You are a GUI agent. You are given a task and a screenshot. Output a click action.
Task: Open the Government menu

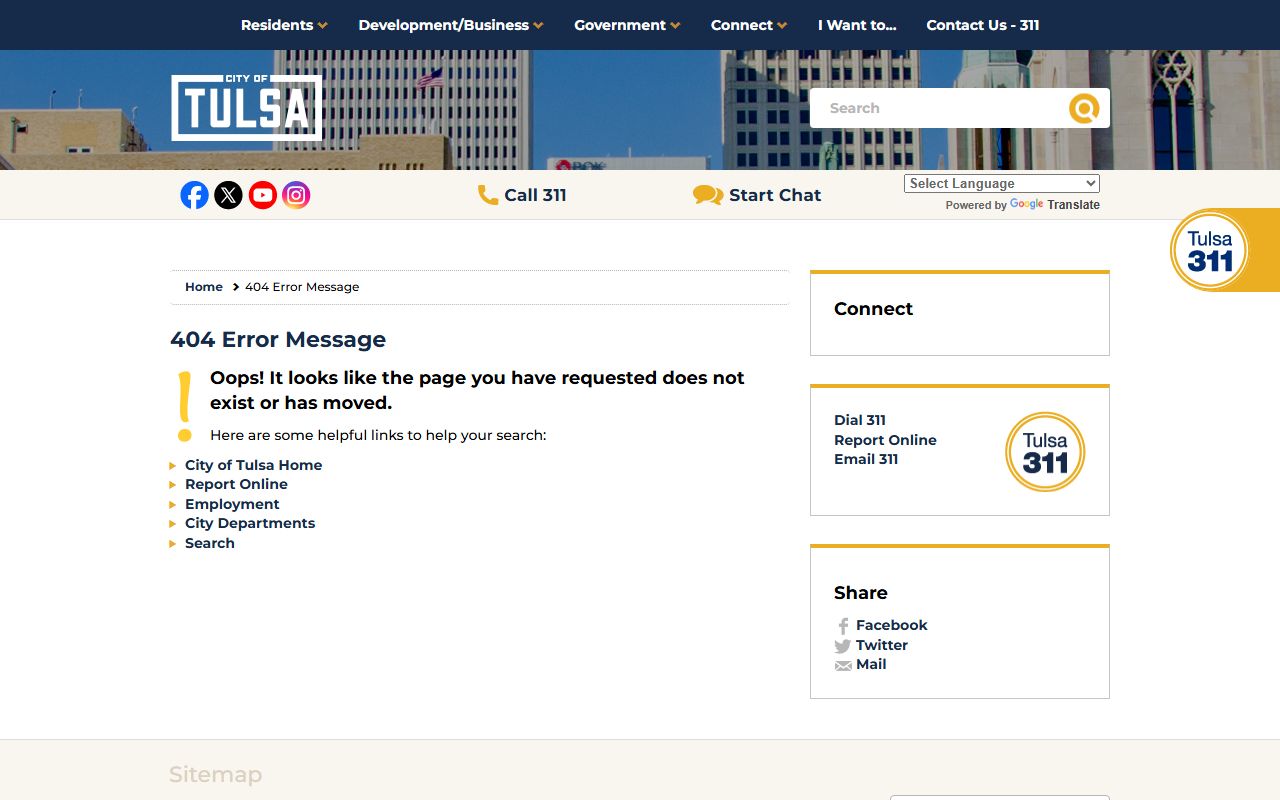click(x=626, y=25)
